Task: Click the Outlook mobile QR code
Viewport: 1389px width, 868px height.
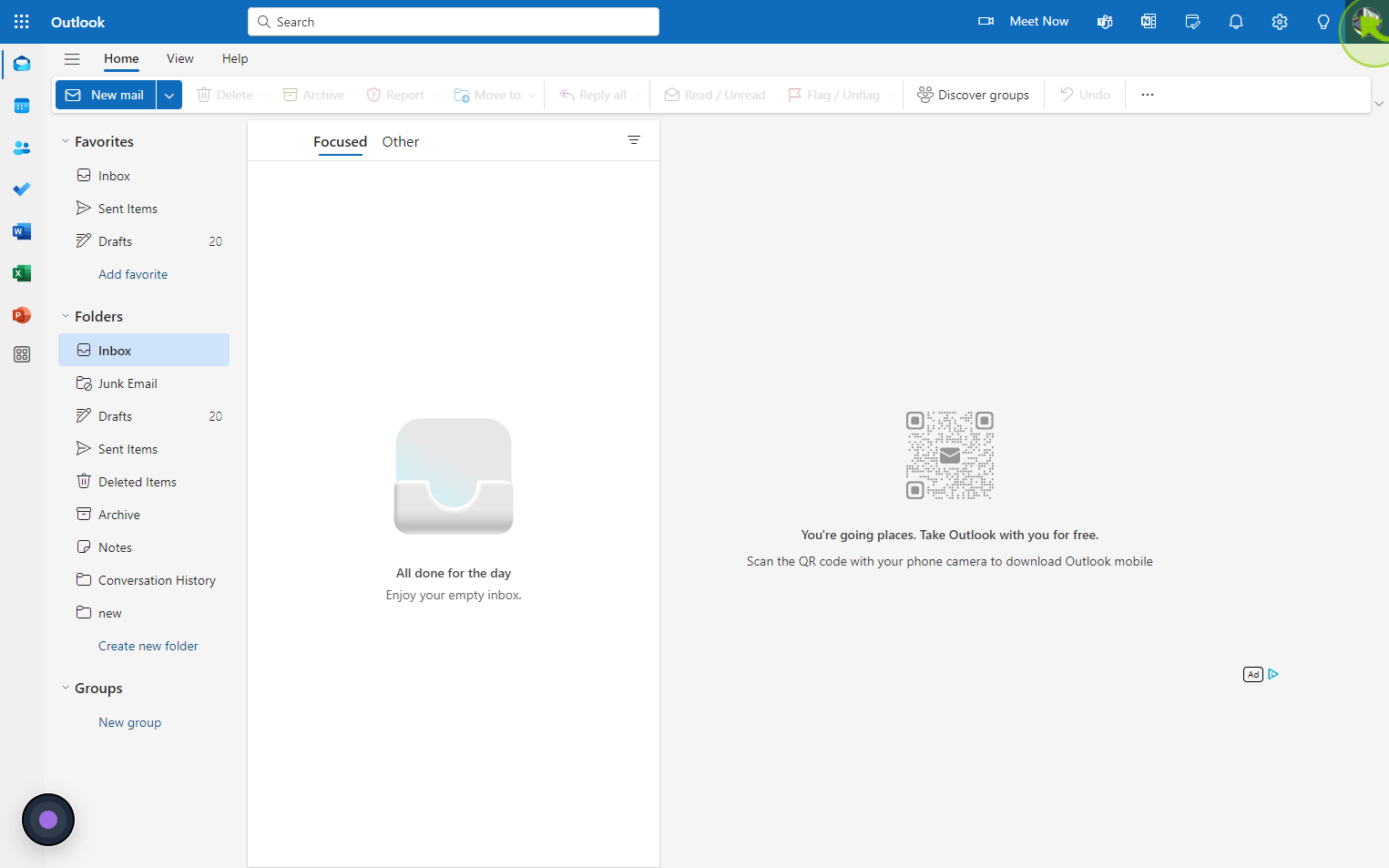Action: pos(950,455)
